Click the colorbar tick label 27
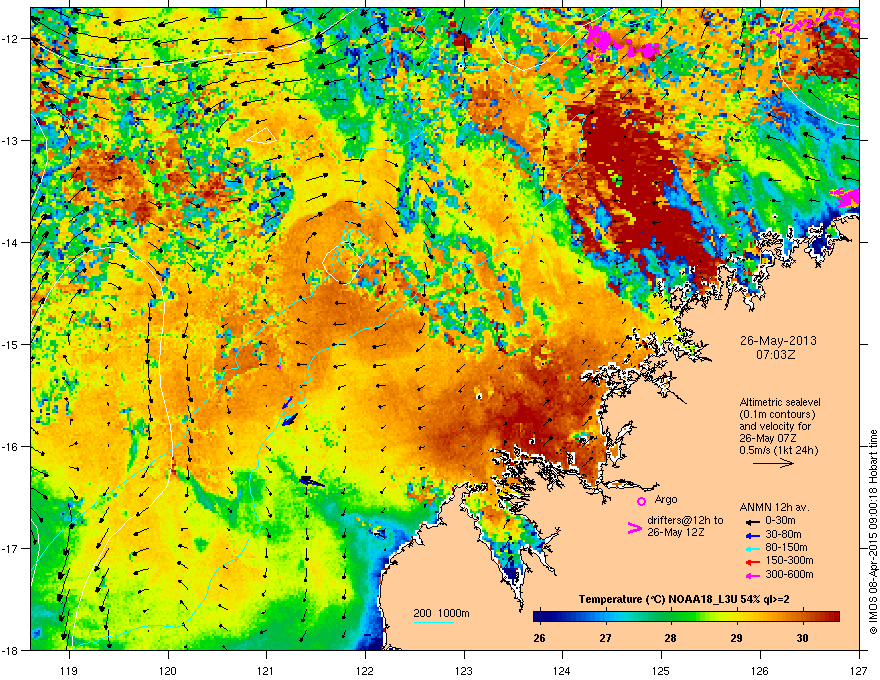The image size is (880, 680). (x=605, y=638)
